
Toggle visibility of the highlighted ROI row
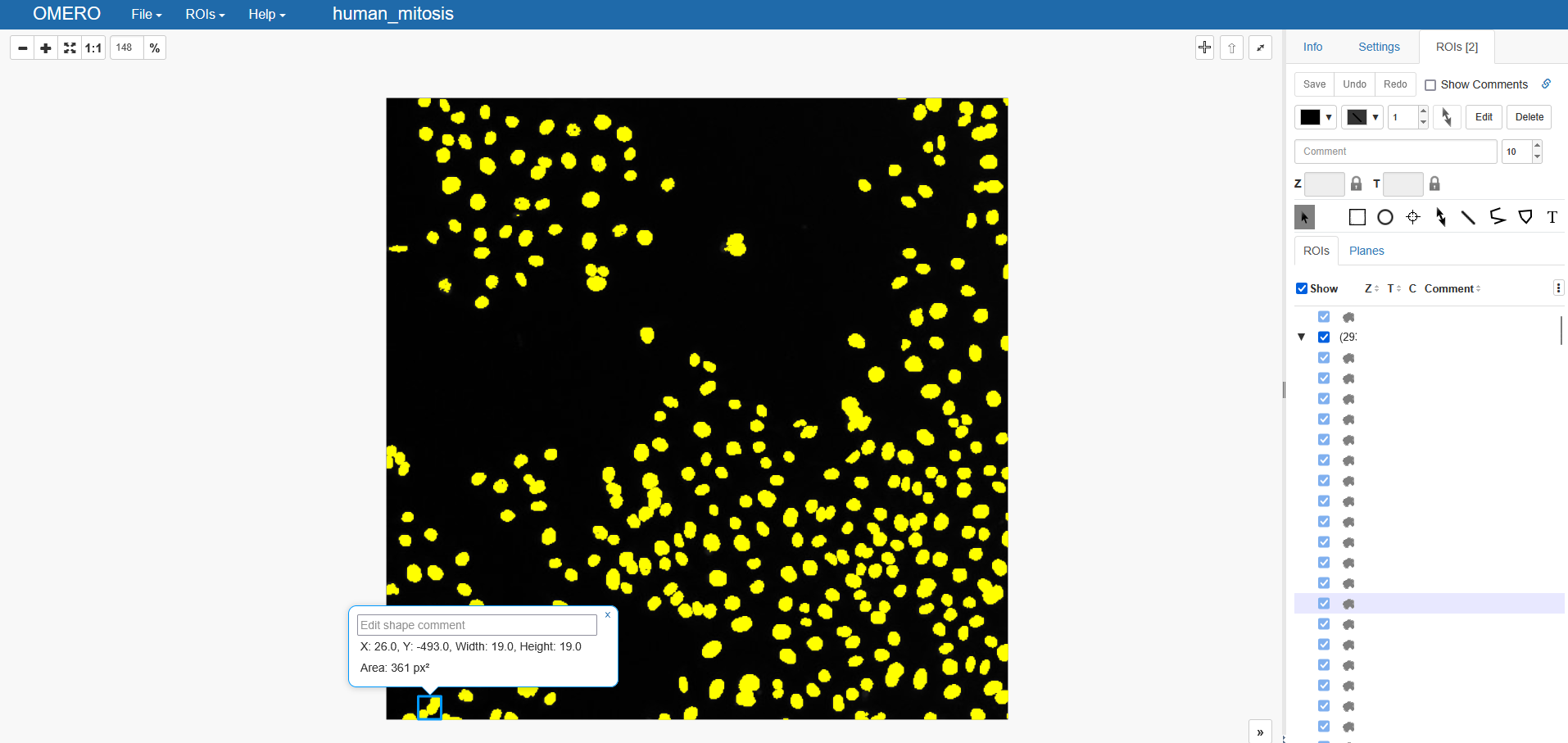(x=1324, y=604)
